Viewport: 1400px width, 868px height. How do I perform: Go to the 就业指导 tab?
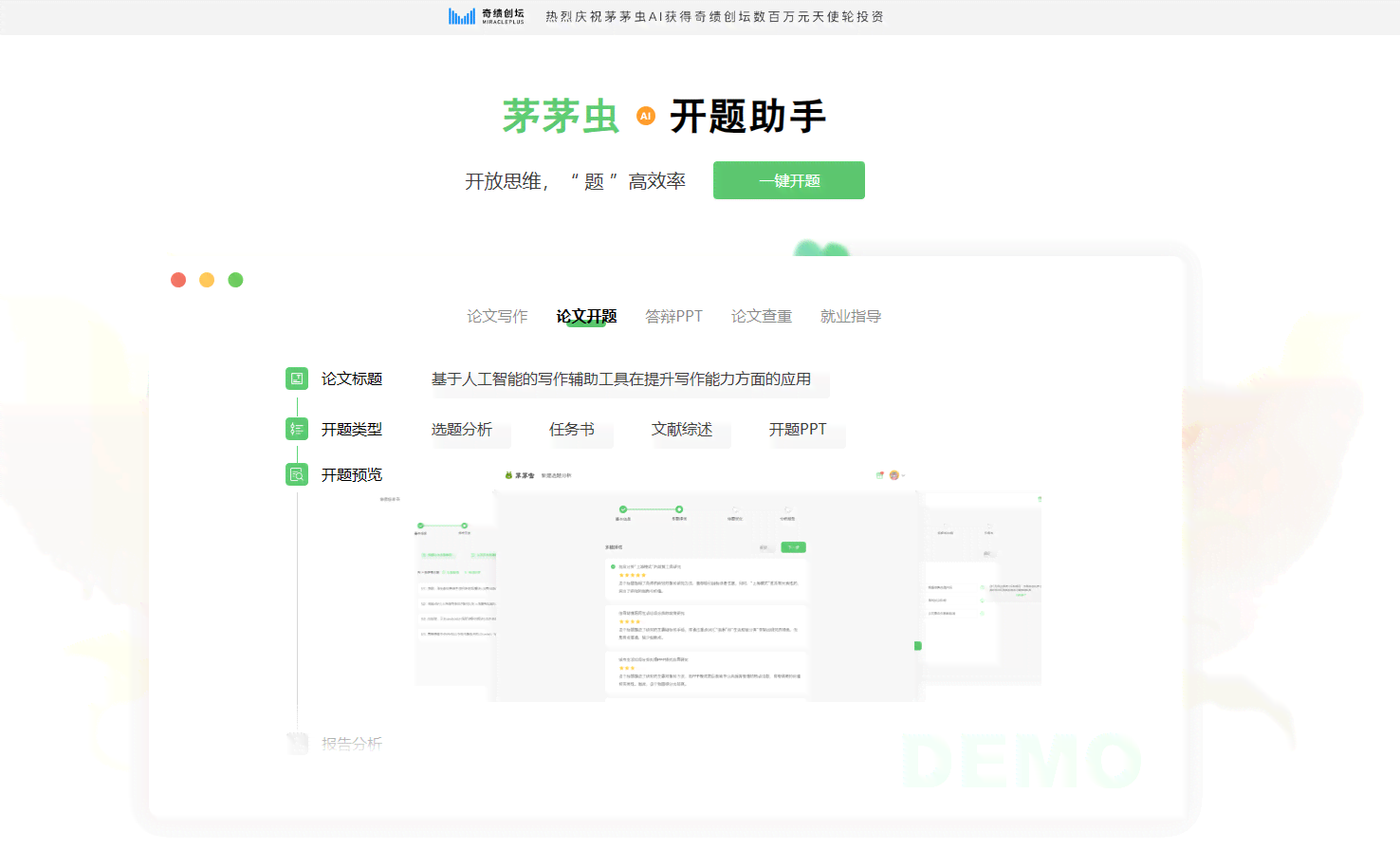(x=851, y=316)
